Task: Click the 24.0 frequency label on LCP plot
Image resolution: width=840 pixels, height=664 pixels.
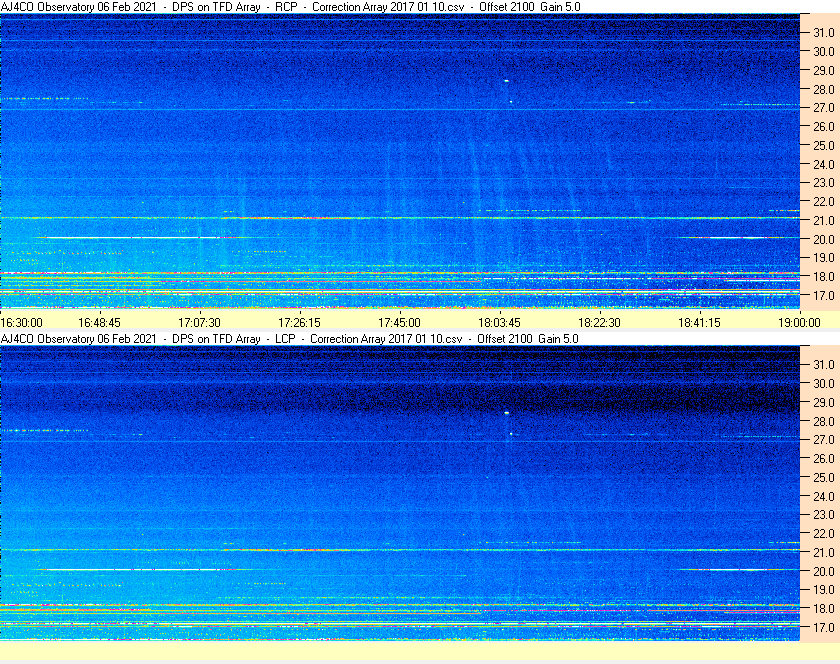Action: click(x=824, y=496)
